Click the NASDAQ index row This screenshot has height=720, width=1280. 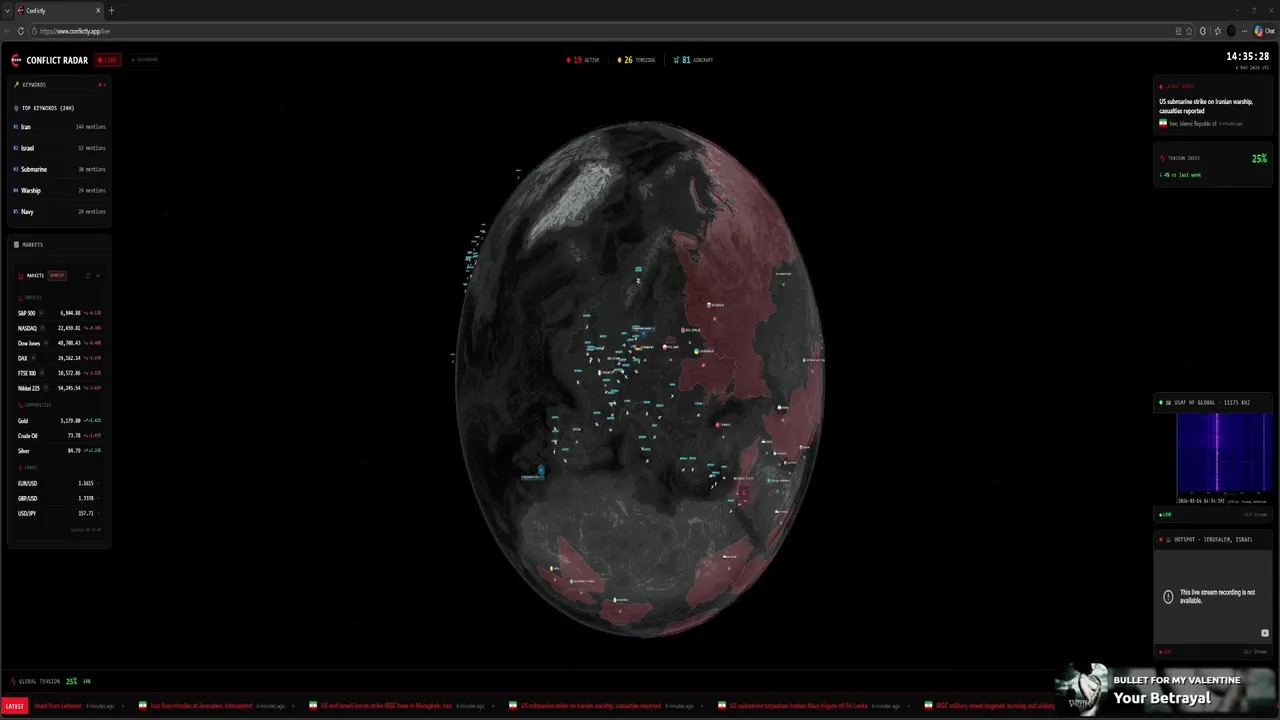click(x=59, y=328)
